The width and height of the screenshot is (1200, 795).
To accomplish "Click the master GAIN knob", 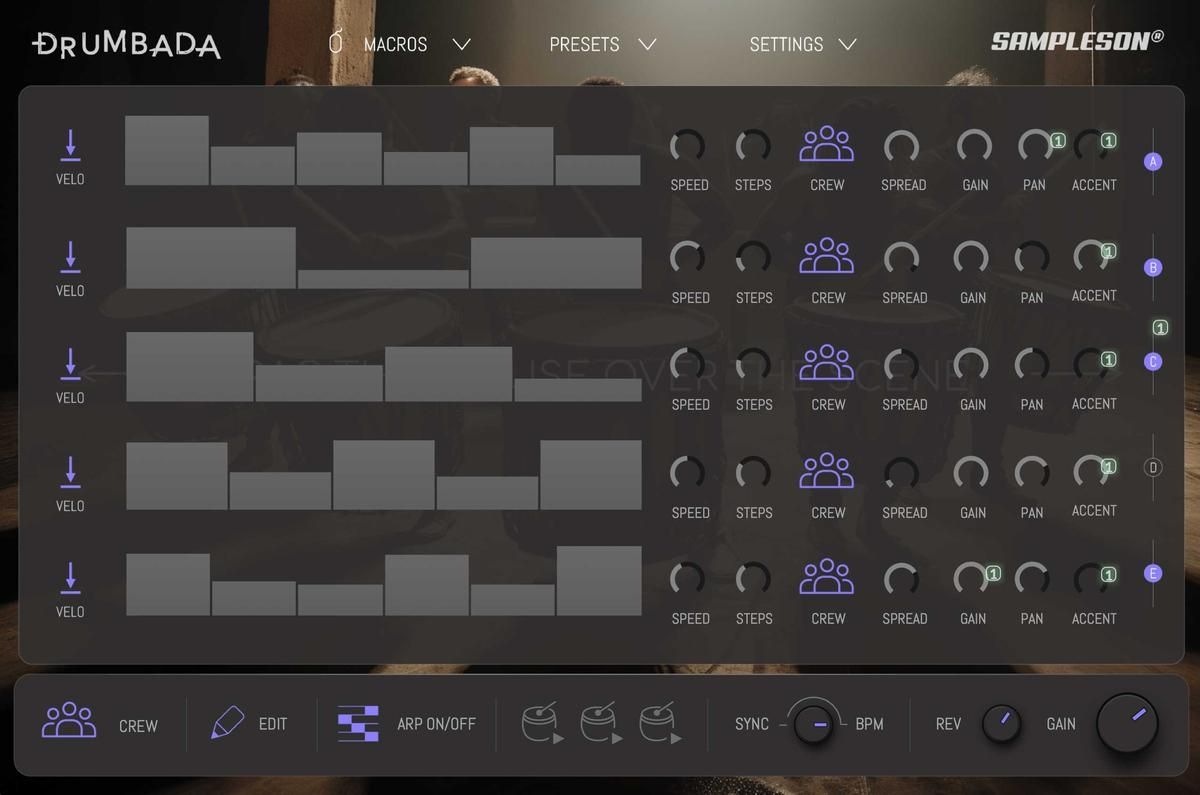I will tap(1127, 724).
